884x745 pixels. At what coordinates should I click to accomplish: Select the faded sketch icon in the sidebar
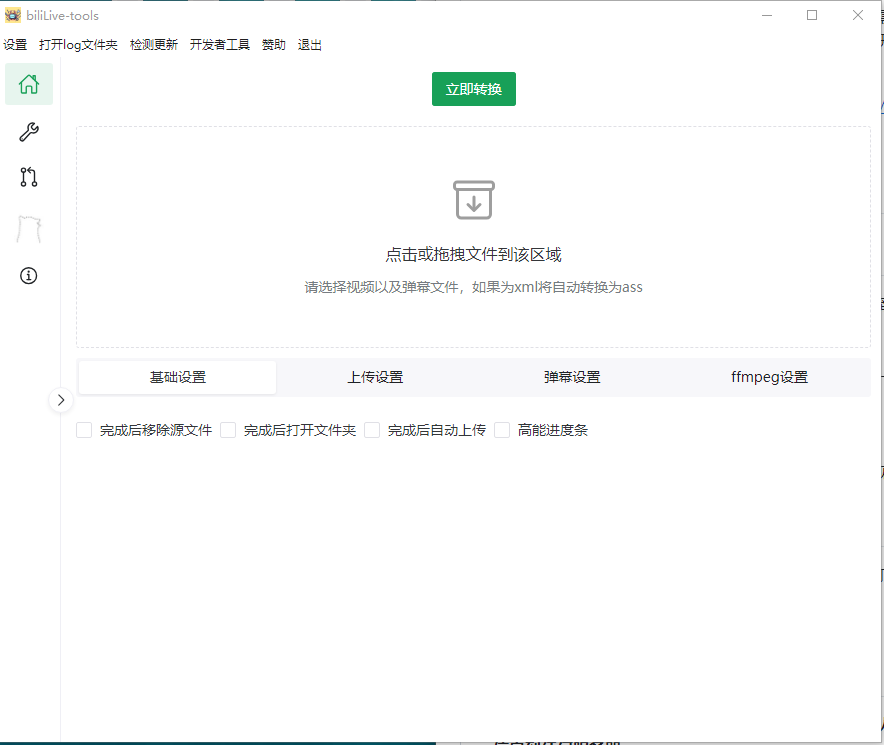(28, 228)
